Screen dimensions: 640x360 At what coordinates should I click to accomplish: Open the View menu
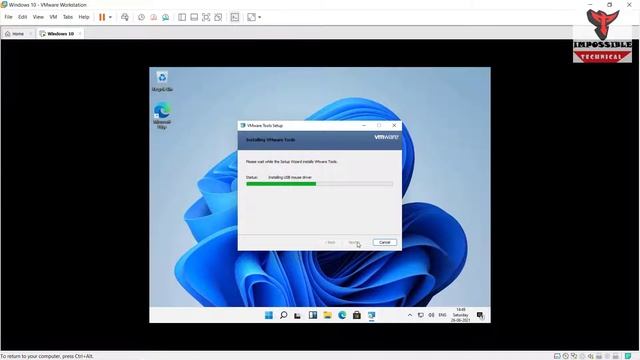(38, 17)
